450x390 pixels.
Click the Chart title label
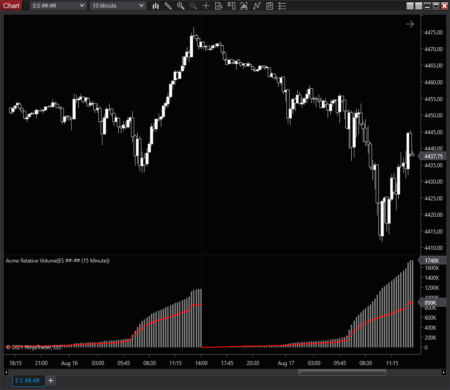pos(11,6)
